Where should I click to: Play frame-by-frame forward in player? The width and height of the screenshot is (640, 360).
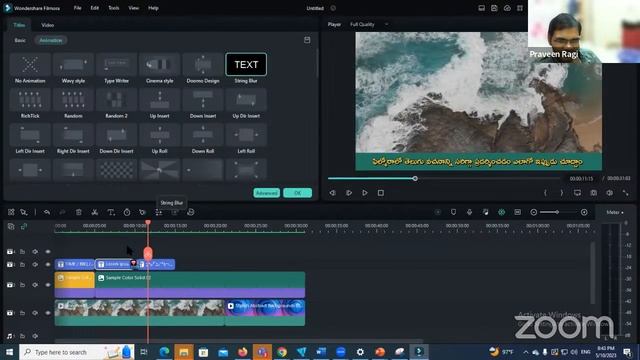click(349, 193)
